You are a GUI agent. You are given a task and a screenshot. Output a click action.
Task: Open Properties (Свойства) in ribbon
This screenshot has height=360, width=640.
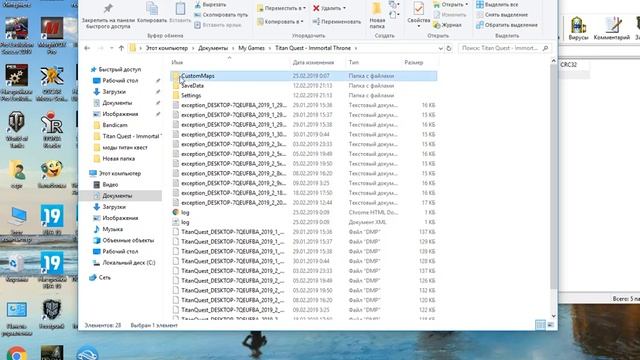(418, 15)
